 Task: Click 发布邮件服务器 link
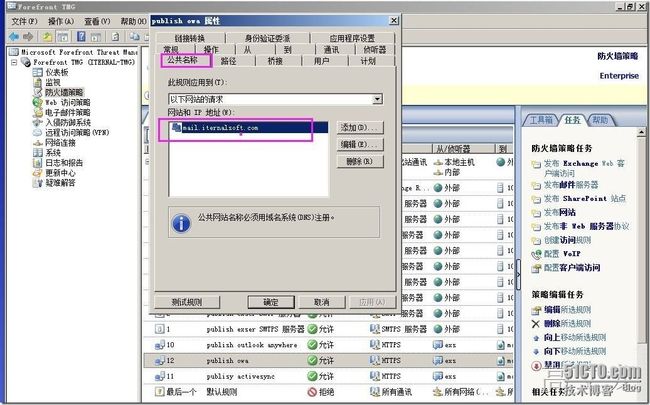pos(571,185)
